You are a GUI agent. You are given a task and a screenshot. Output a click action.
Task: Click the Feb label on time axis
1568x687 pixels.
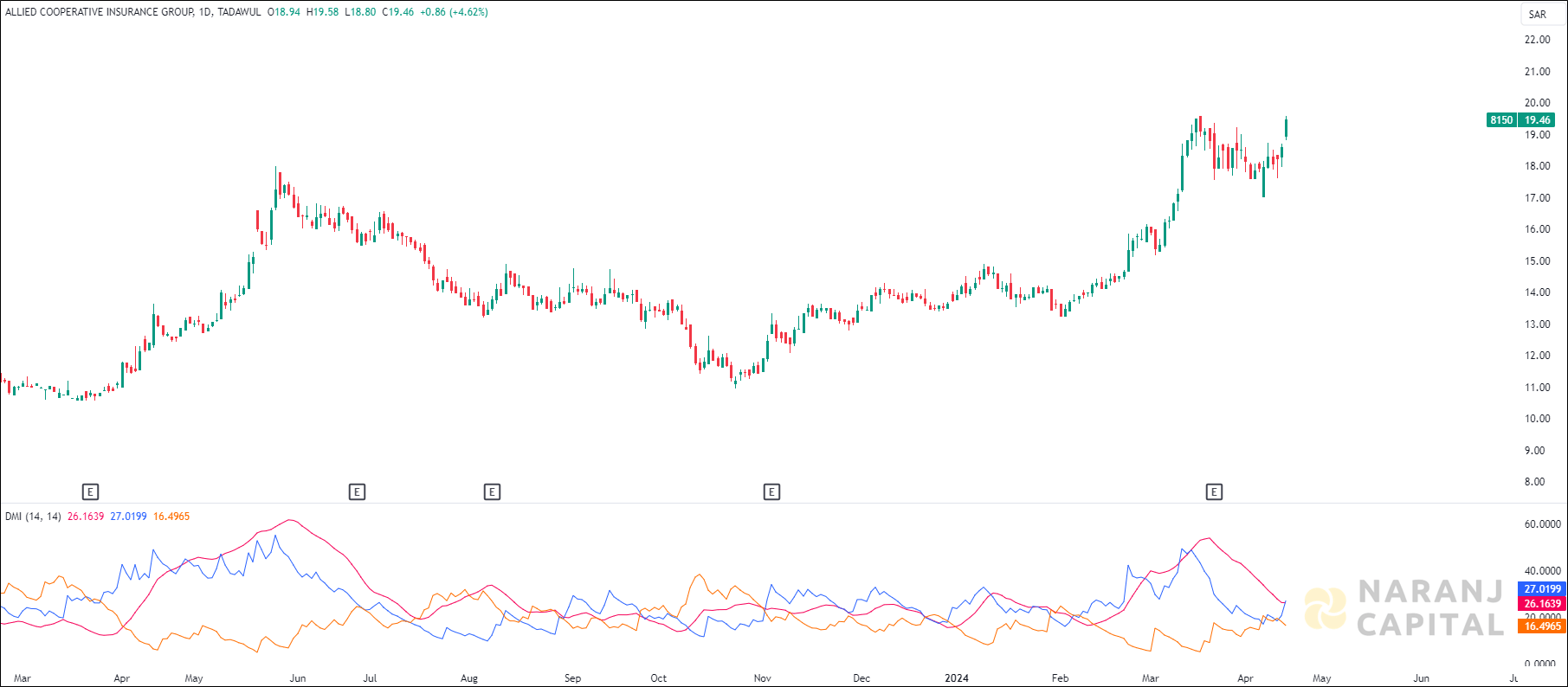(1061, 678)
